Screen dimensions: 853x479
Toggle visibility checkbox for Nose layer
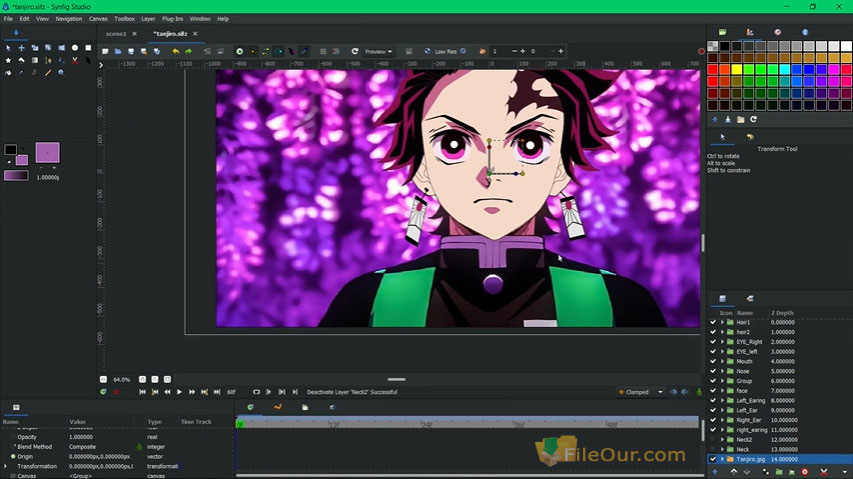click(x=713, y=371)
